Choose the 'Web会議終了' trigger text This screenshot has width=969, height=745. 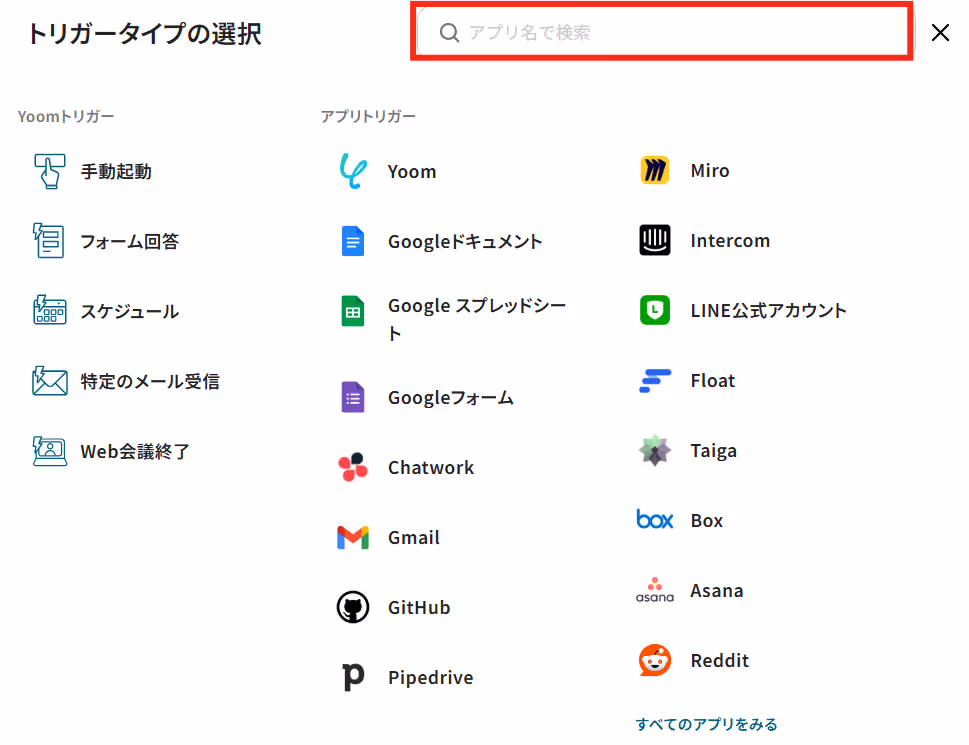pos(135,451)
